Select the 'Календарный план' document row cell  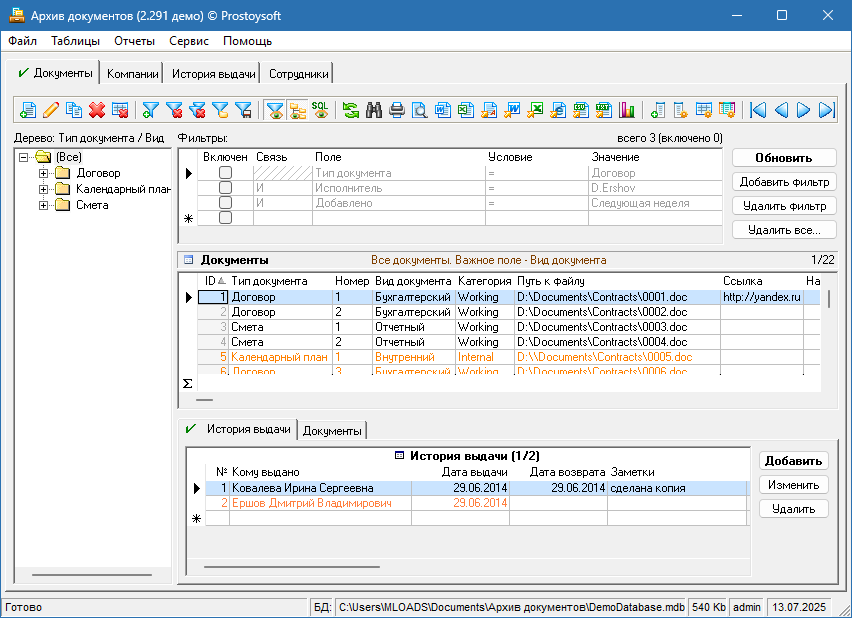279,357
